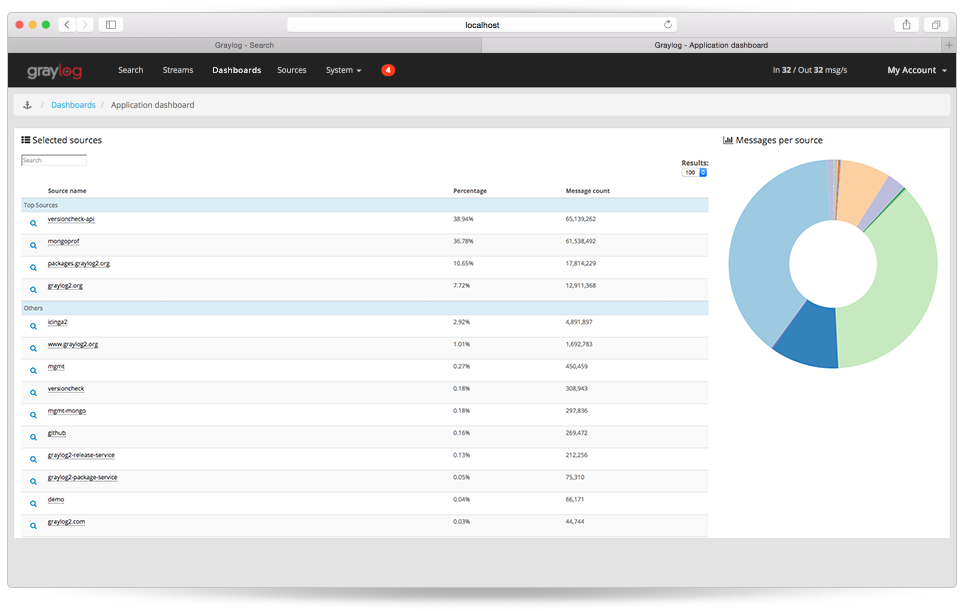The width and height of the screenshot is (964, 611).
Task: Click the magnifier icon next to mgmt
Action: coord(33,371)
